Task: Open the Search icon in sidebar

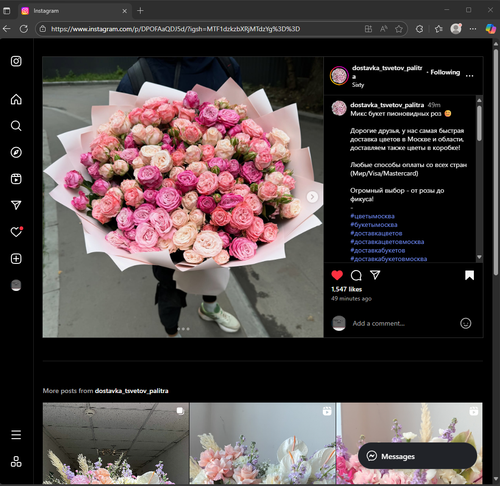Action: tap(16, 126)
